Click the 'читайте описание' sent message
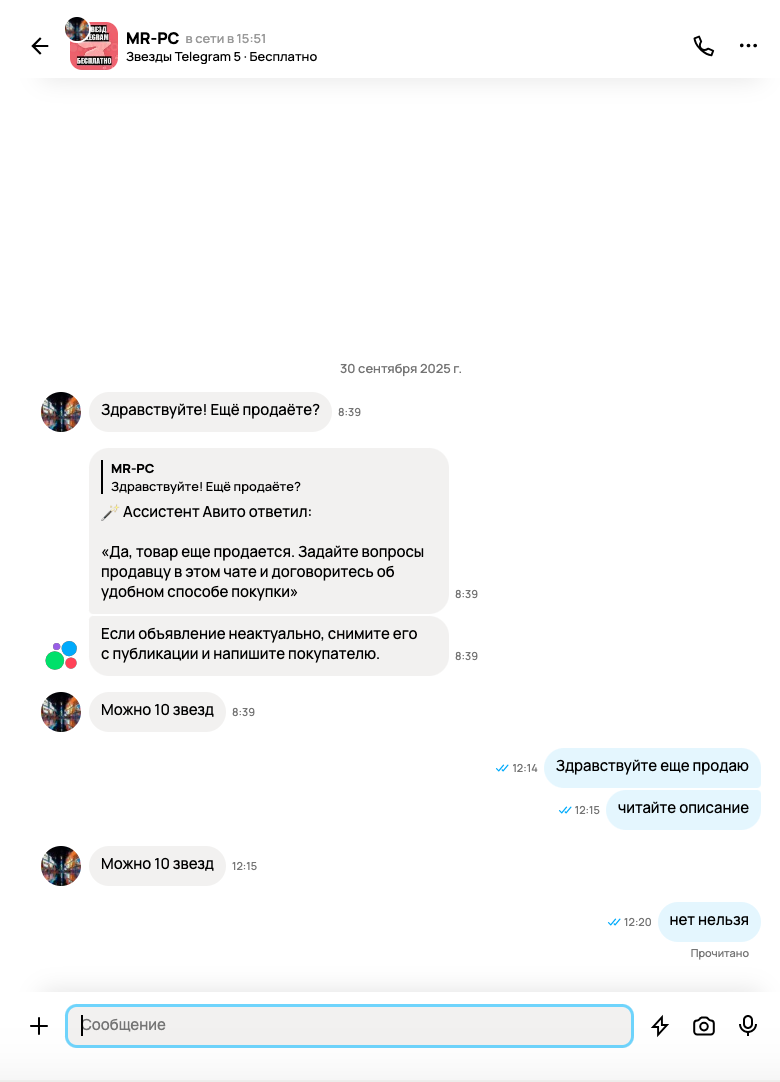 [683, 809]
